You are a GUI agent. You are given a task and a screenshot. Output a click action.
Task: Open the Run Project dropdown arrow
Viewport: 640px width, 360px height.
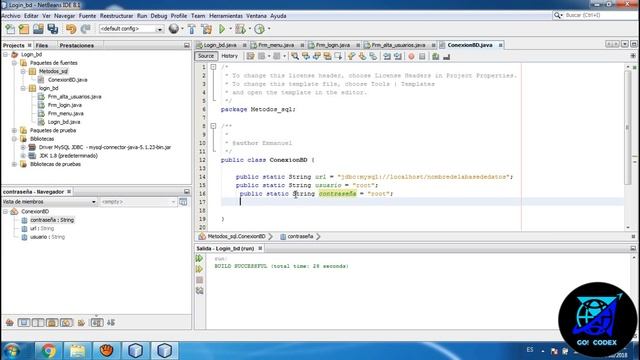click(230, 29)
